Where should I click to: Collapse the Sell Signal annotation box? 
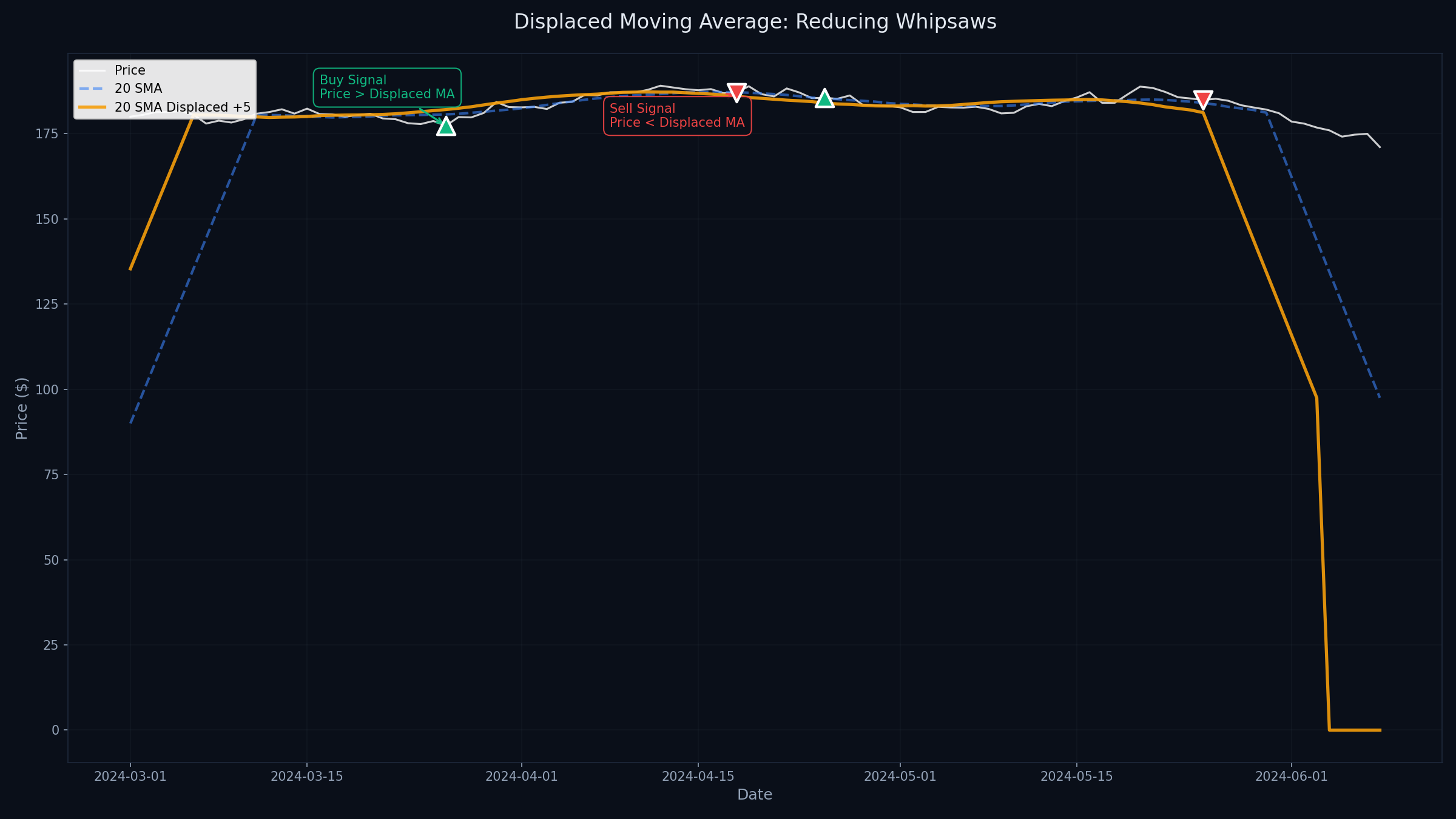tap(677, 115)
